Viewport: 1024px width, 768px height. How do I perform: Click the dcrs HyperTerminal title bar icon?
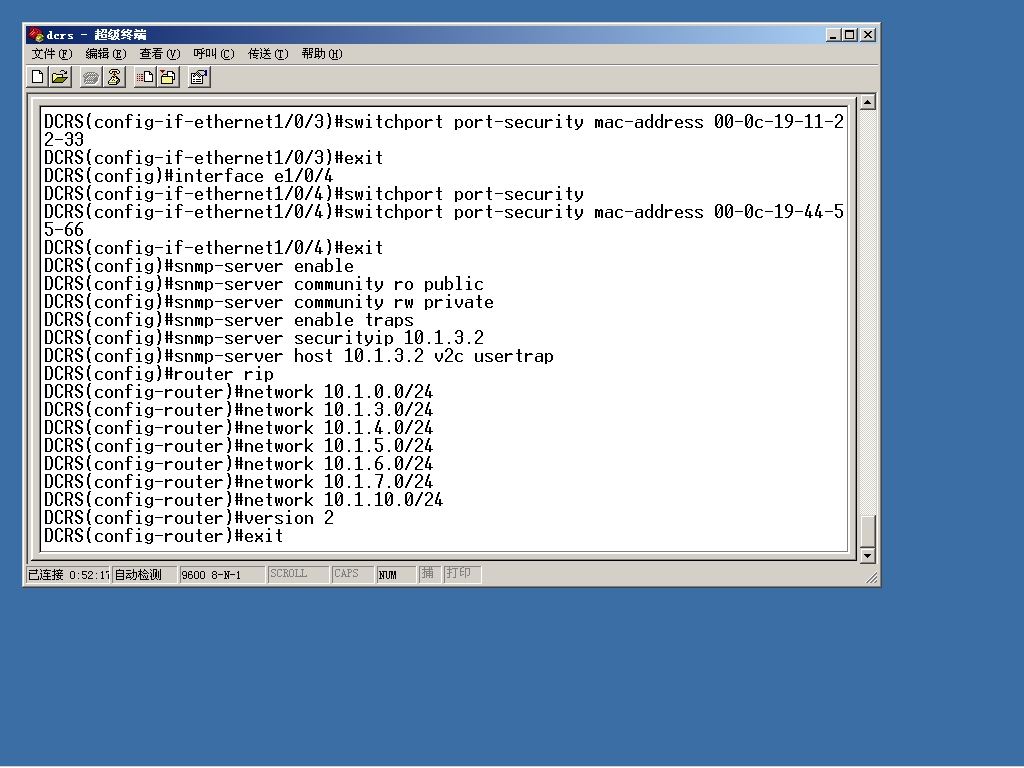point(35,35)
